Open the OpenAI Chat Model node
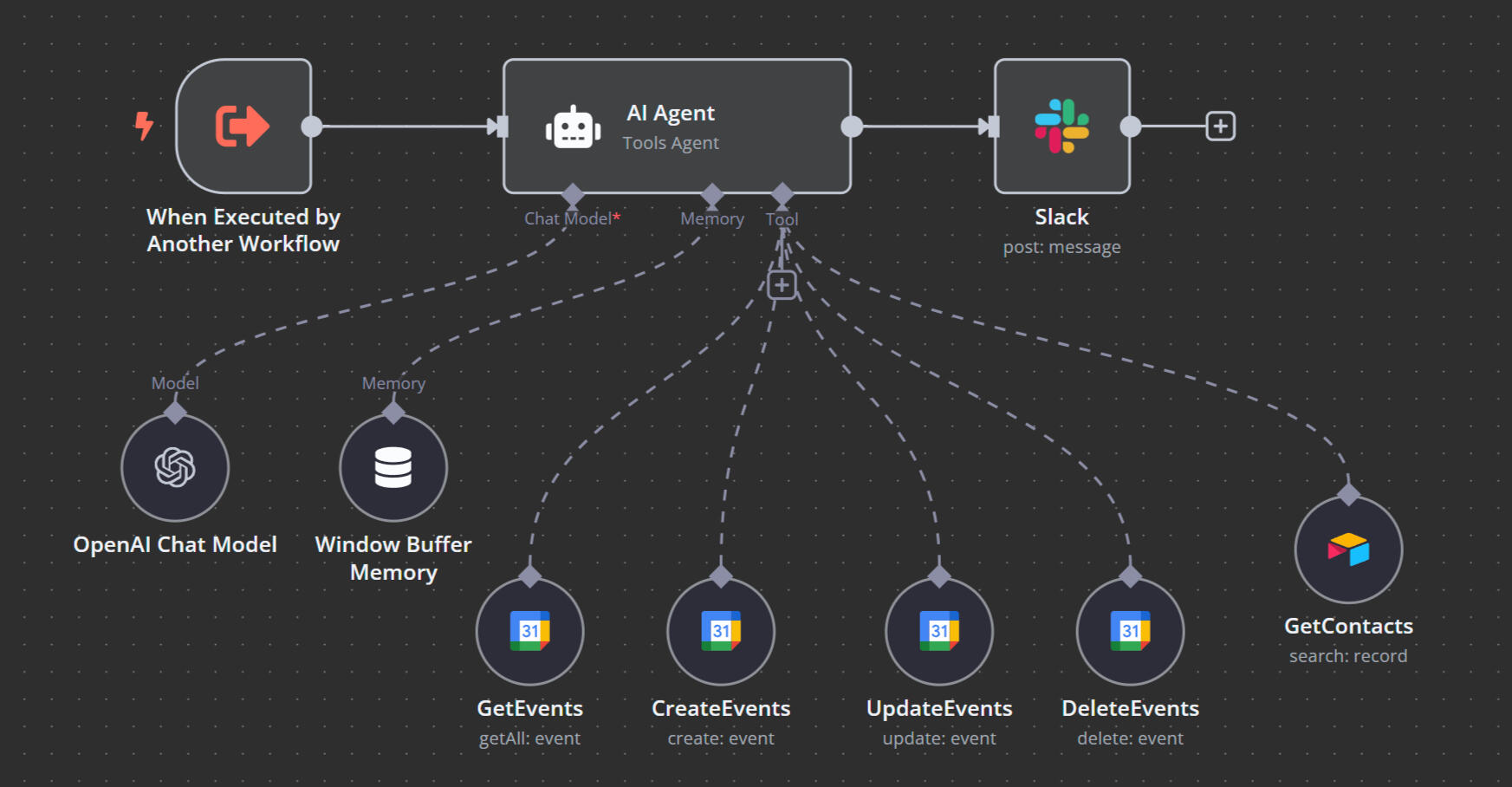The image size is (1512, 787). tap(175, 468)
